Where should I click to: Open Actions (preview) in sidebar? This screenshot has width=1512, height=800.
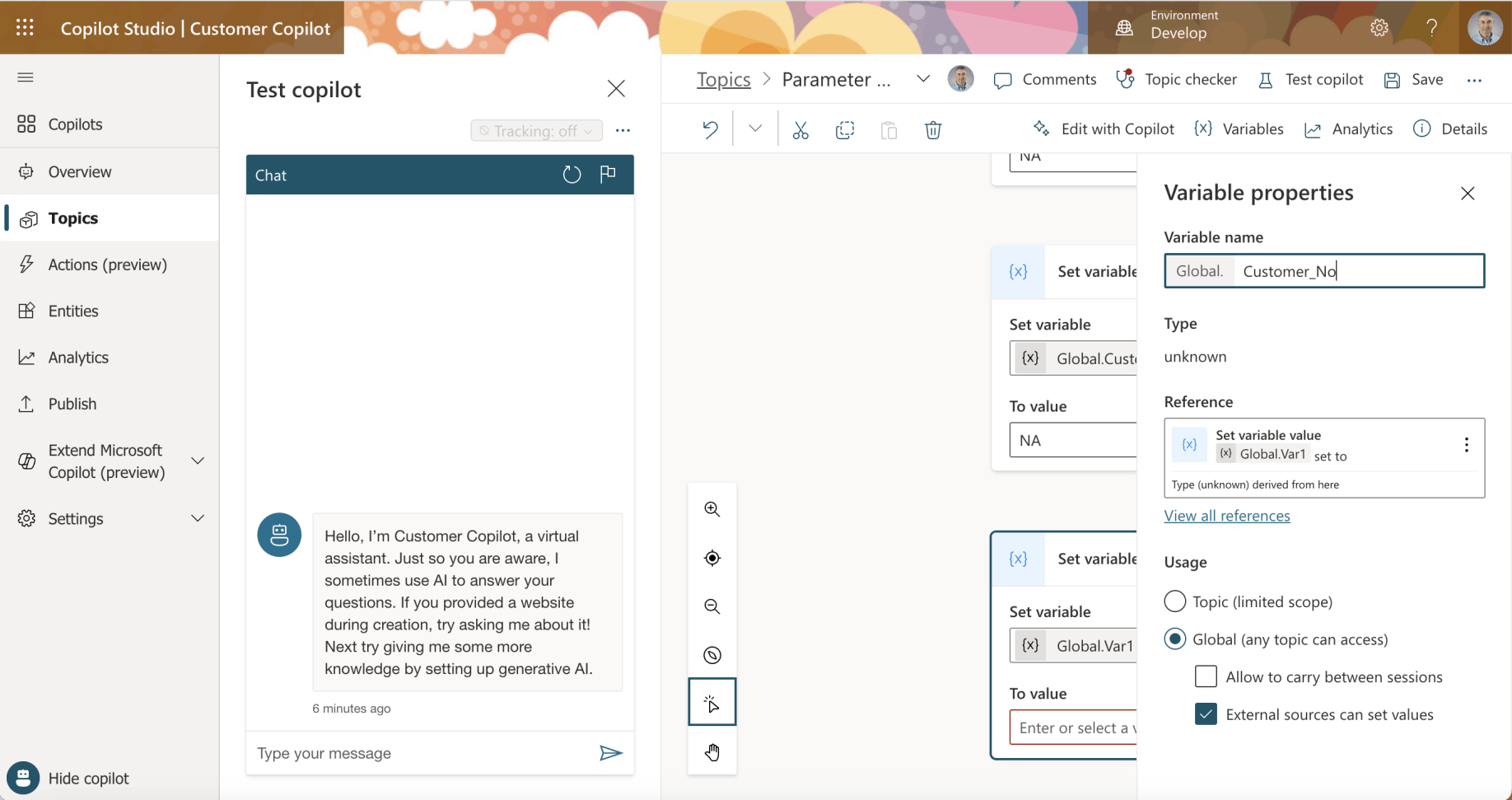click(110, 264)
